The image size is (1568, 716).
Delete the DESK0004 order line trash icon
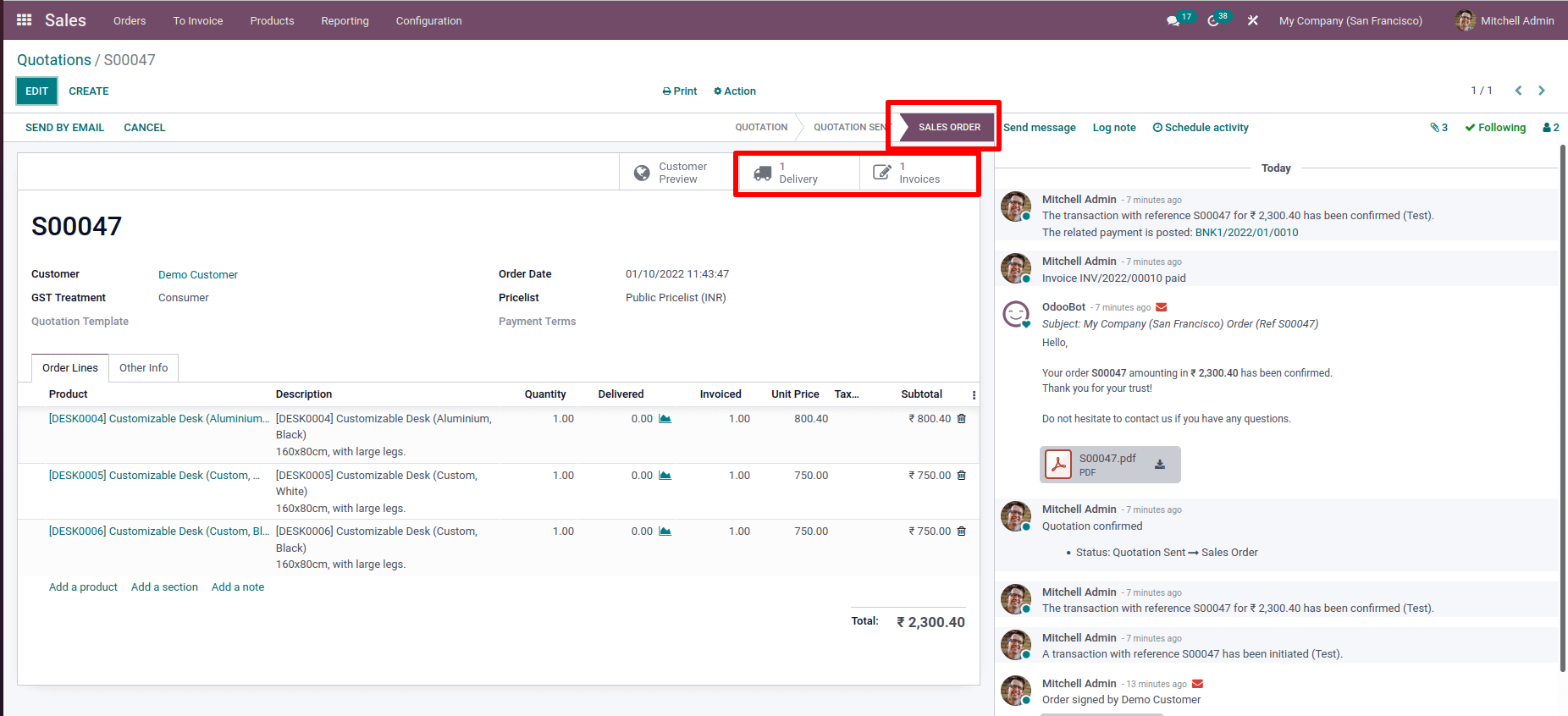pyautogui.click(x=962, y=419)
